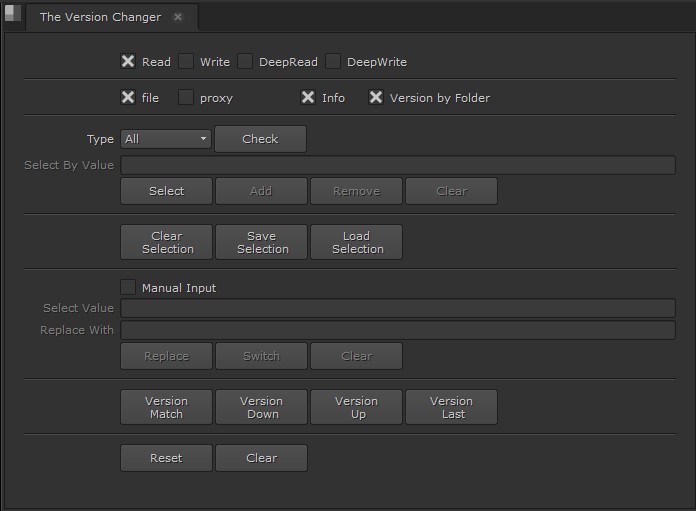Viewport: 696px width, 511px height.
Task: Tick the DeepWrite checkbox
Action: (333, 62)
